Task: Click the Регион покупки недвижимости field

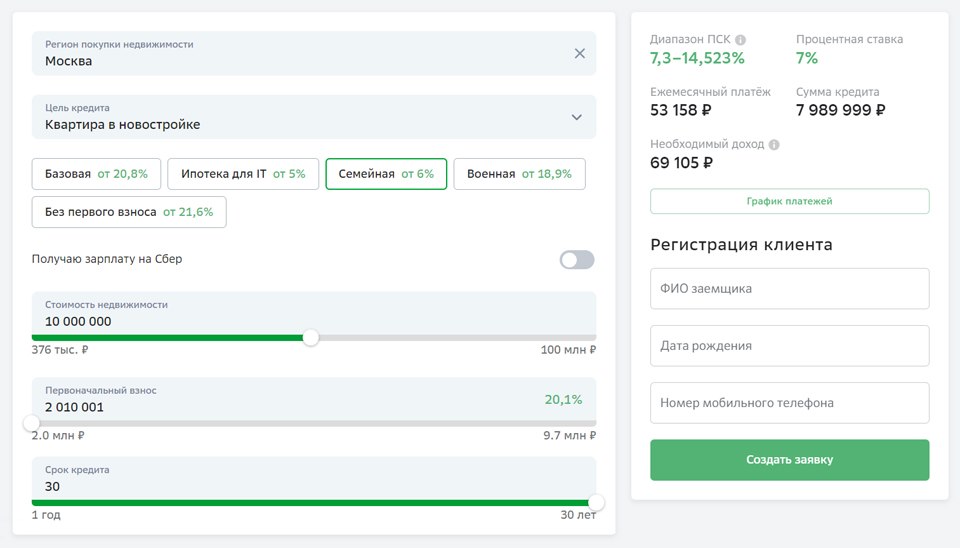Action: pos(300,60)
